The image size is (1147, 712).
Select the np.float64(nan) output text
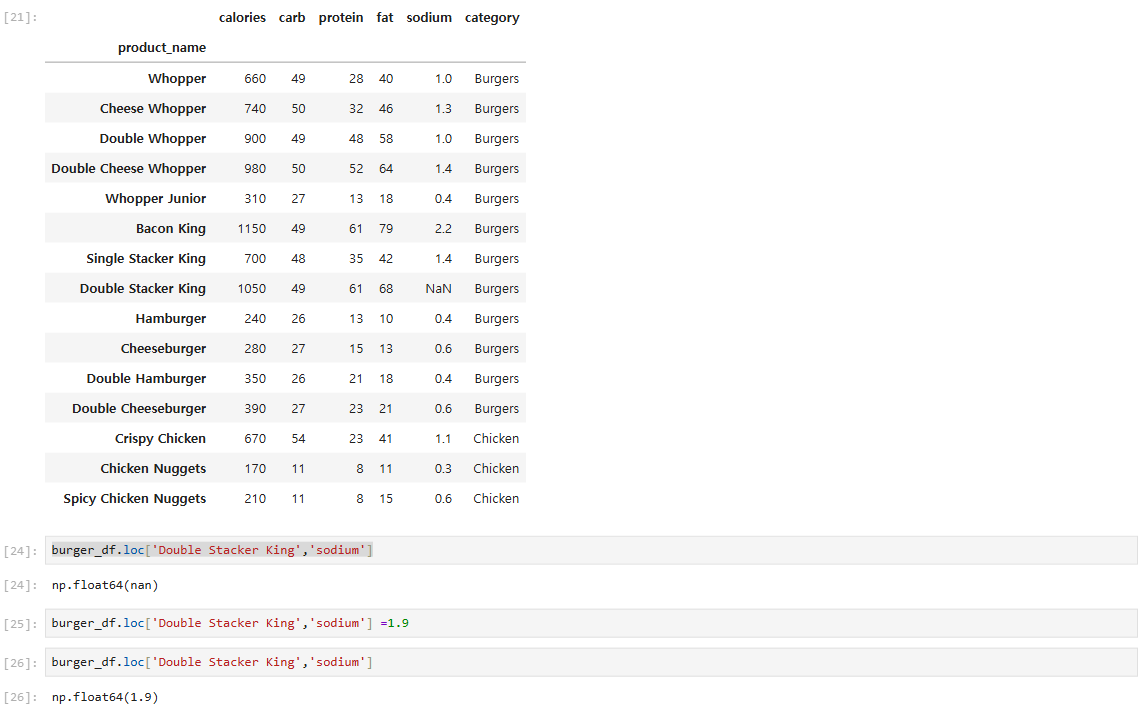105,585
